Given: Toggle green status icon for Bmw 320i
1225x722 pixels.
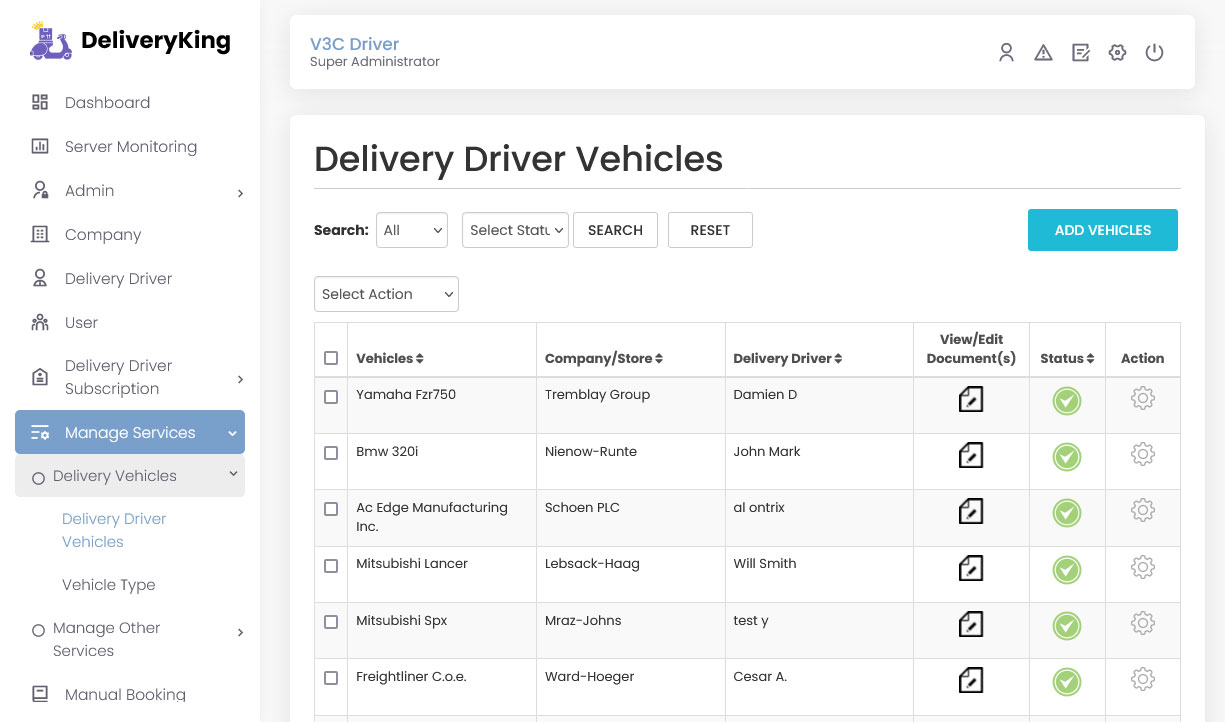Looking at the screenshot, I should coord(1067,457).
